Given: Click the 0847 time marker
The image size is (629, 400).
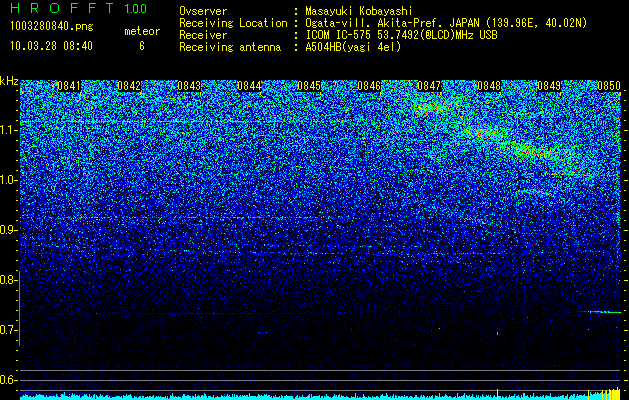Looking at the screenshot, I should [429, 86].
